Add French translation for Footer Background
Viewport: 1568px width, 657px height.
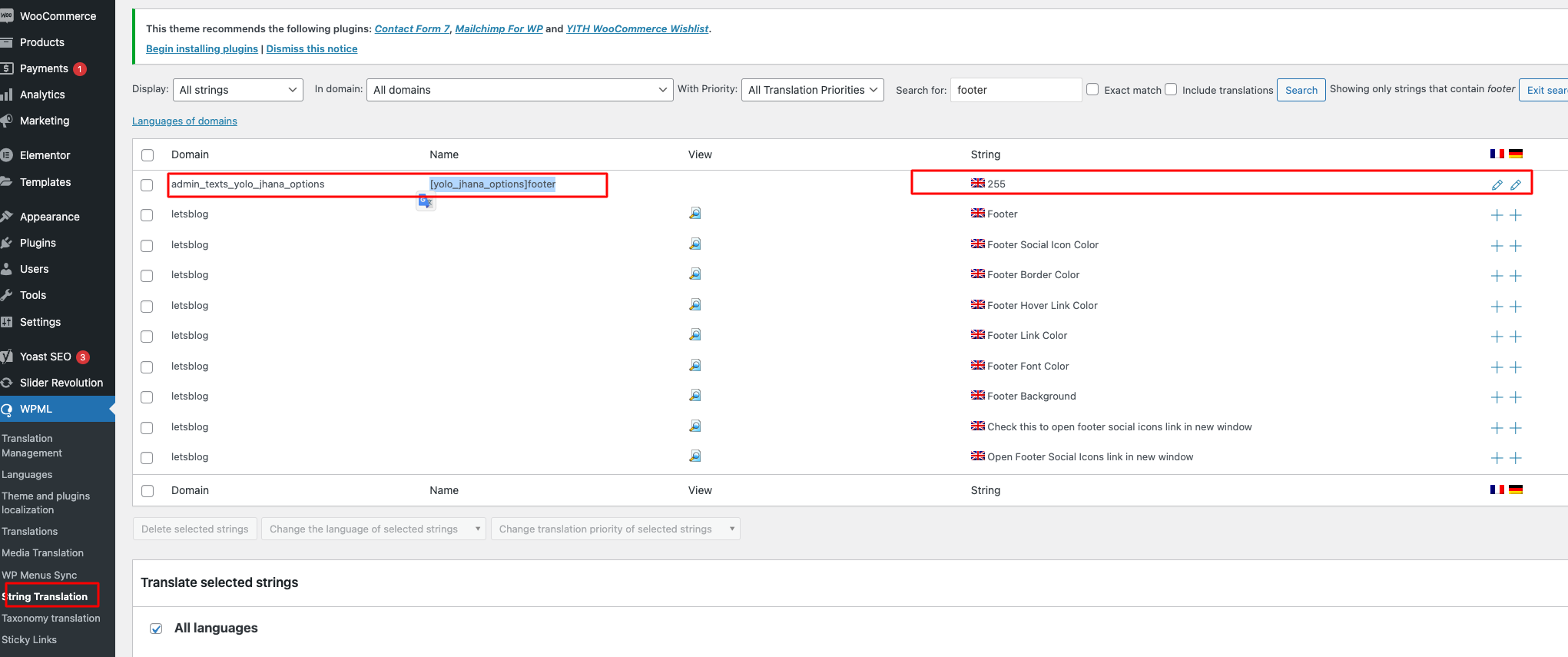(x=1497, y=397)
